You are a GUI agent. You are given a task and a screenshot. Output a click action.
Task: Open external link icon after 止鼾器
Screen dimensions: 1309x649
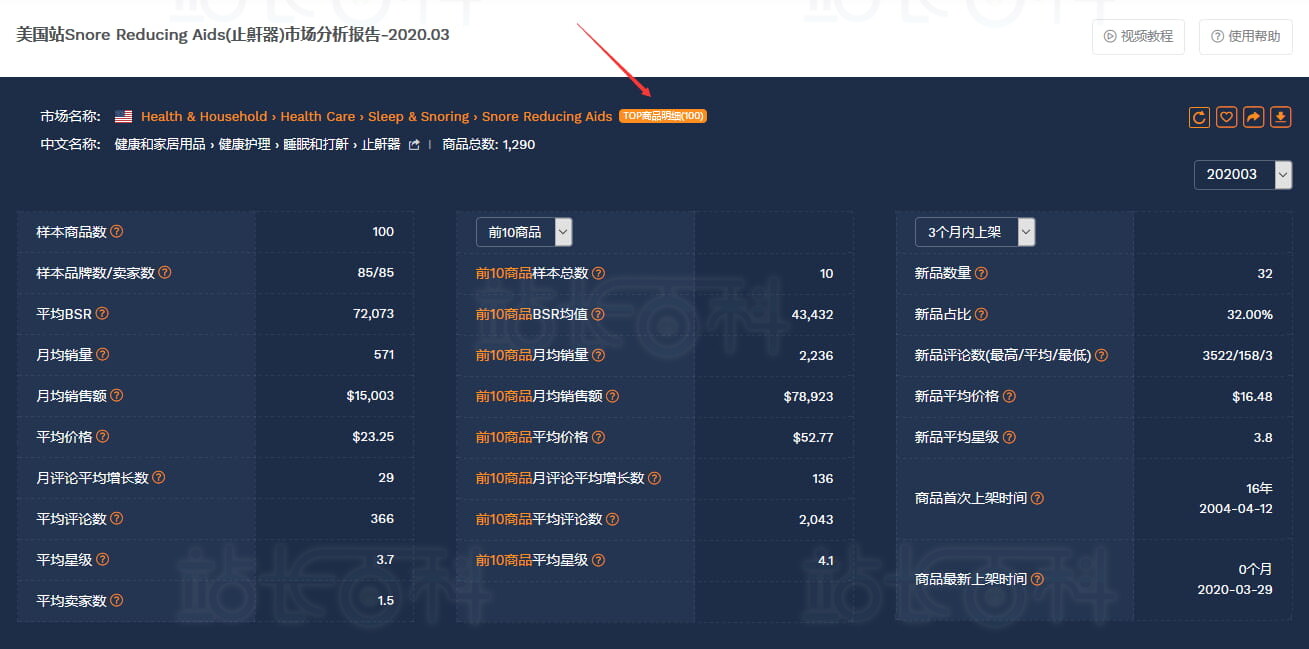414,145
